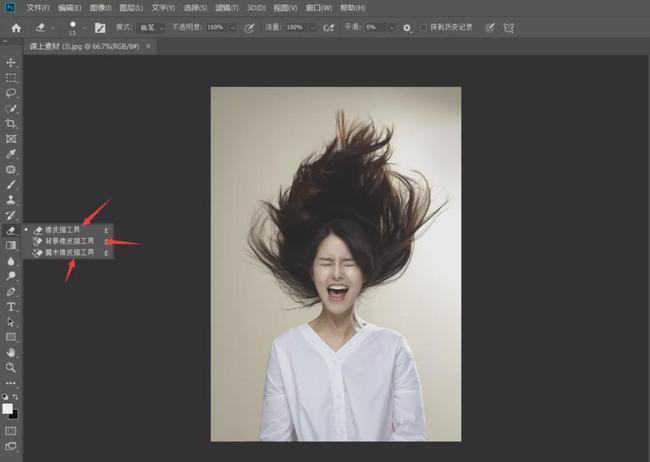Choose 魔术橡皮擦工具 from the flyout
650x462 pixels.
pyautogui.click(x=68, y=252)
